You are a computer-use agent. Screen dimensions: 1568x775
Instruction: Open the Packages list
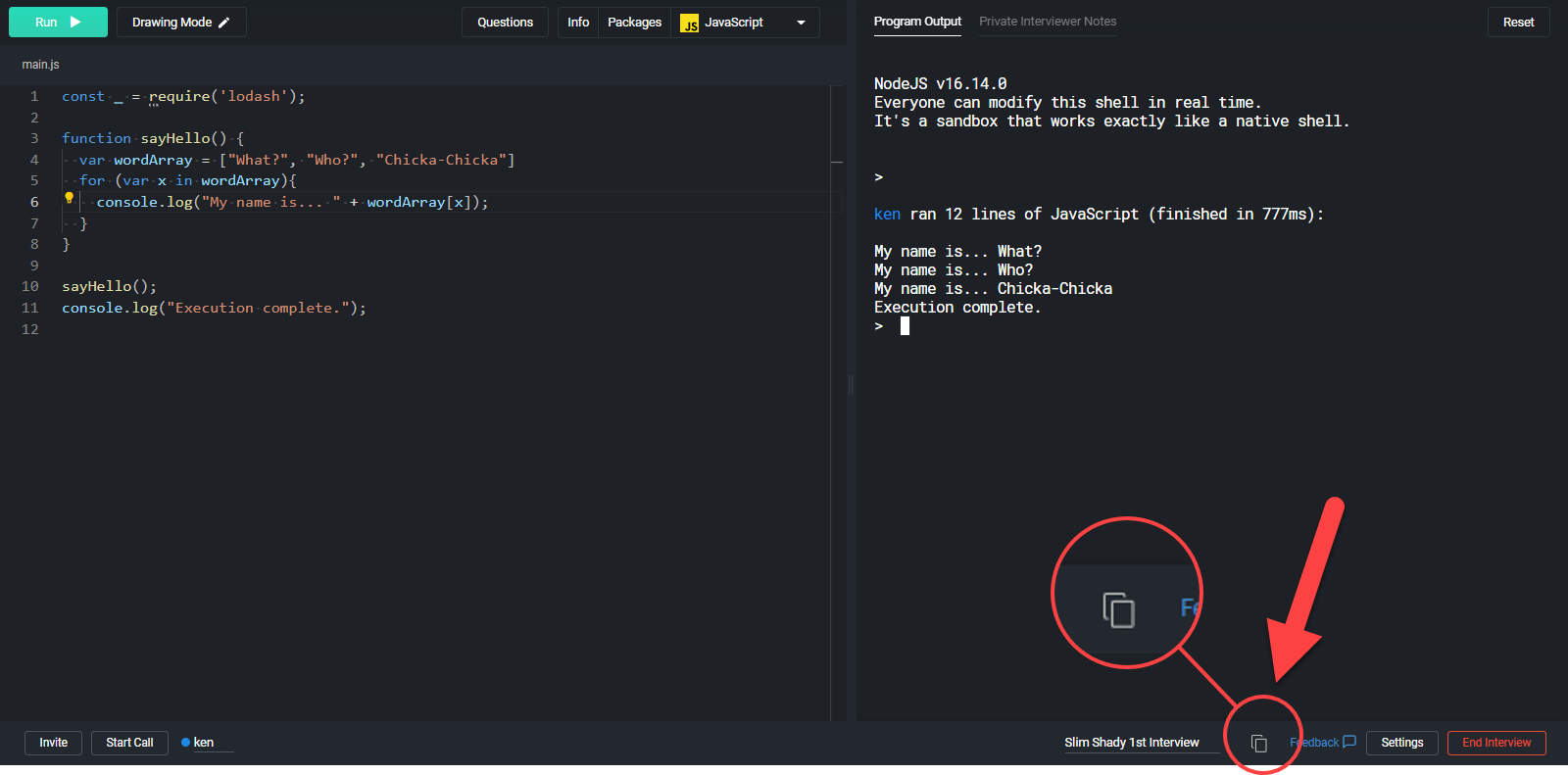634,22
